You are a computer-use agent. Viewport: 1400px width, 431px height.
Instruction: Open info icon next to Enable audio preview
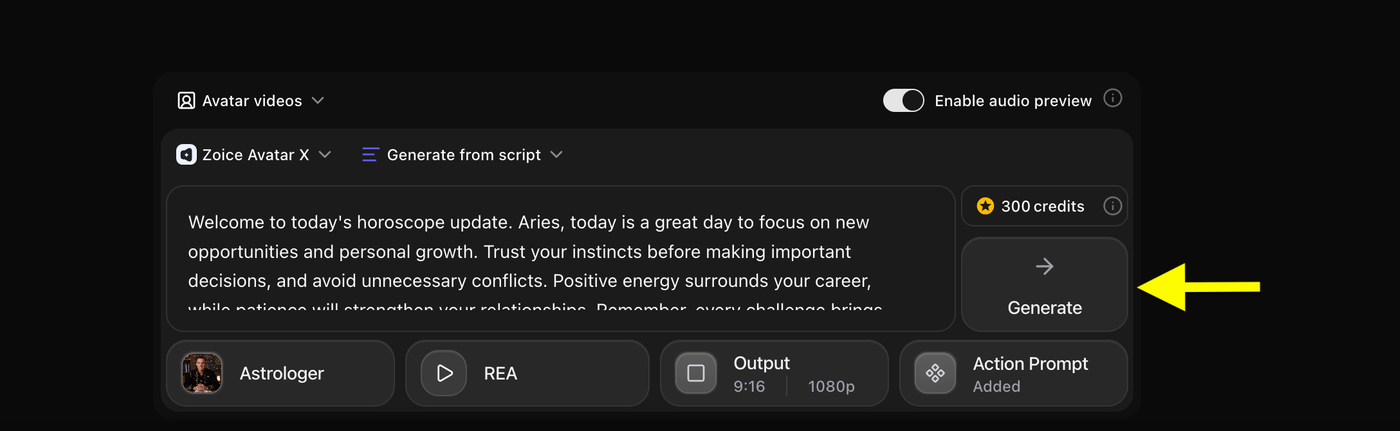pyautogui.click(x=1112, y=99)
